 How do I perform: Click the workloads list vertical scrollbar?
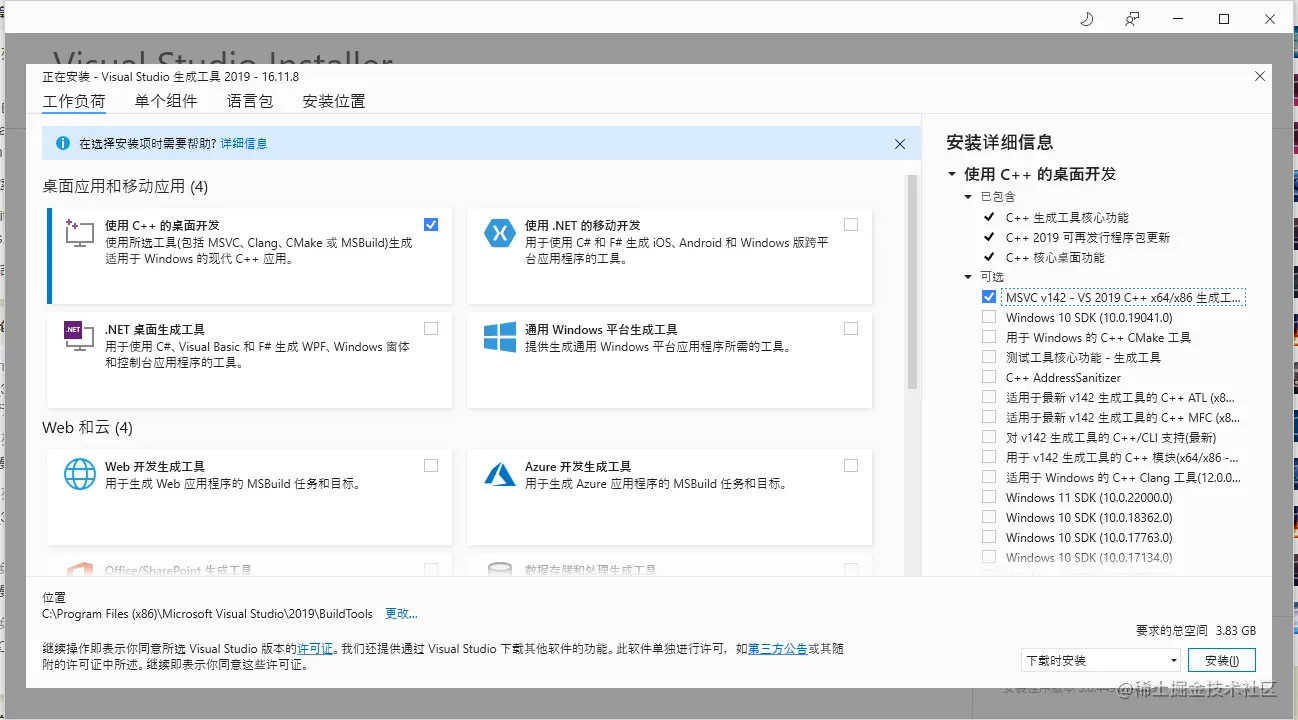[x=912, y=283]
